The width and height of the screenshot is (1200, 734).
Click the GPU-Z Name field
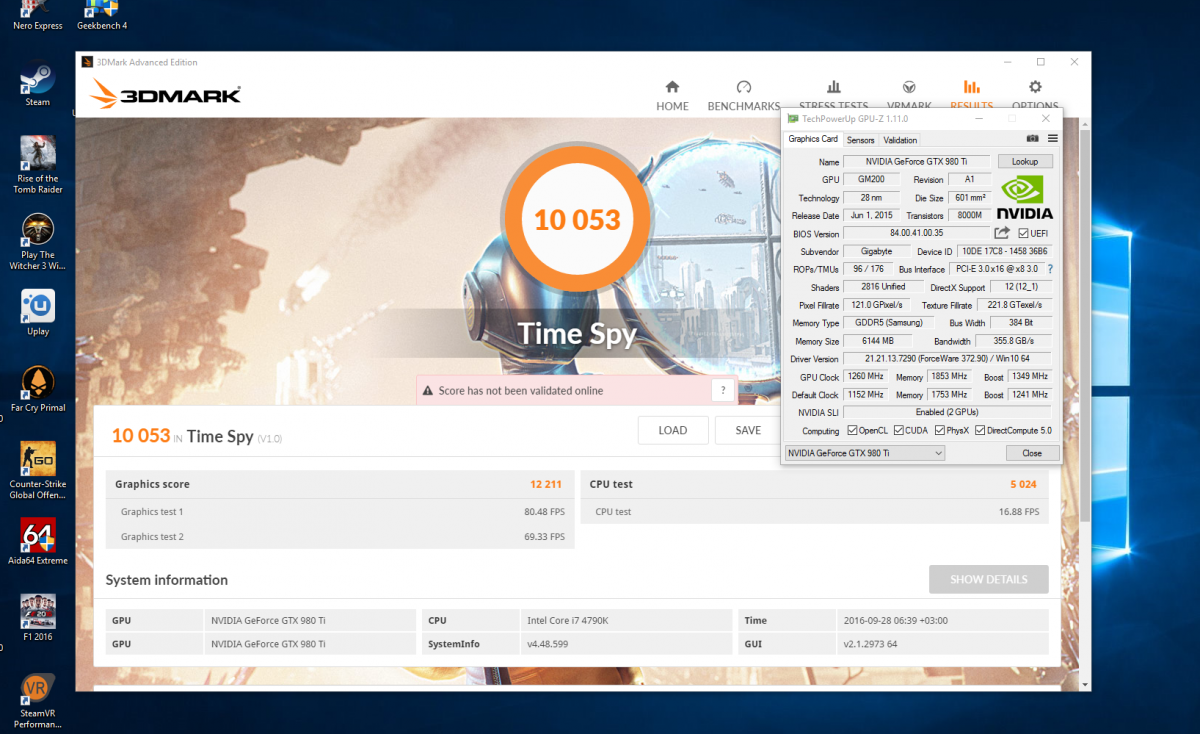point(918,161)
